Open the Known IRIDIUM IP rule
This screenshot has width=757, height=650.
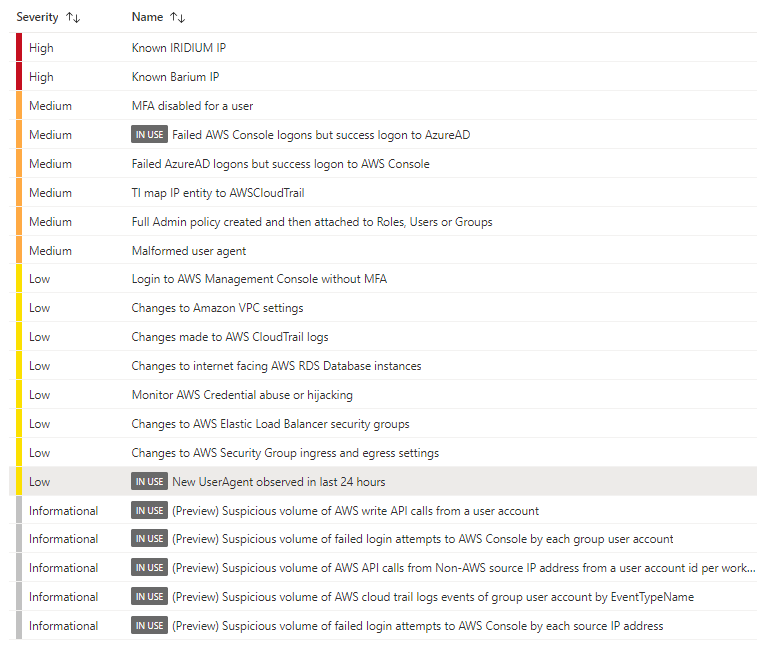pyautogui.click(x=179, y=48)
